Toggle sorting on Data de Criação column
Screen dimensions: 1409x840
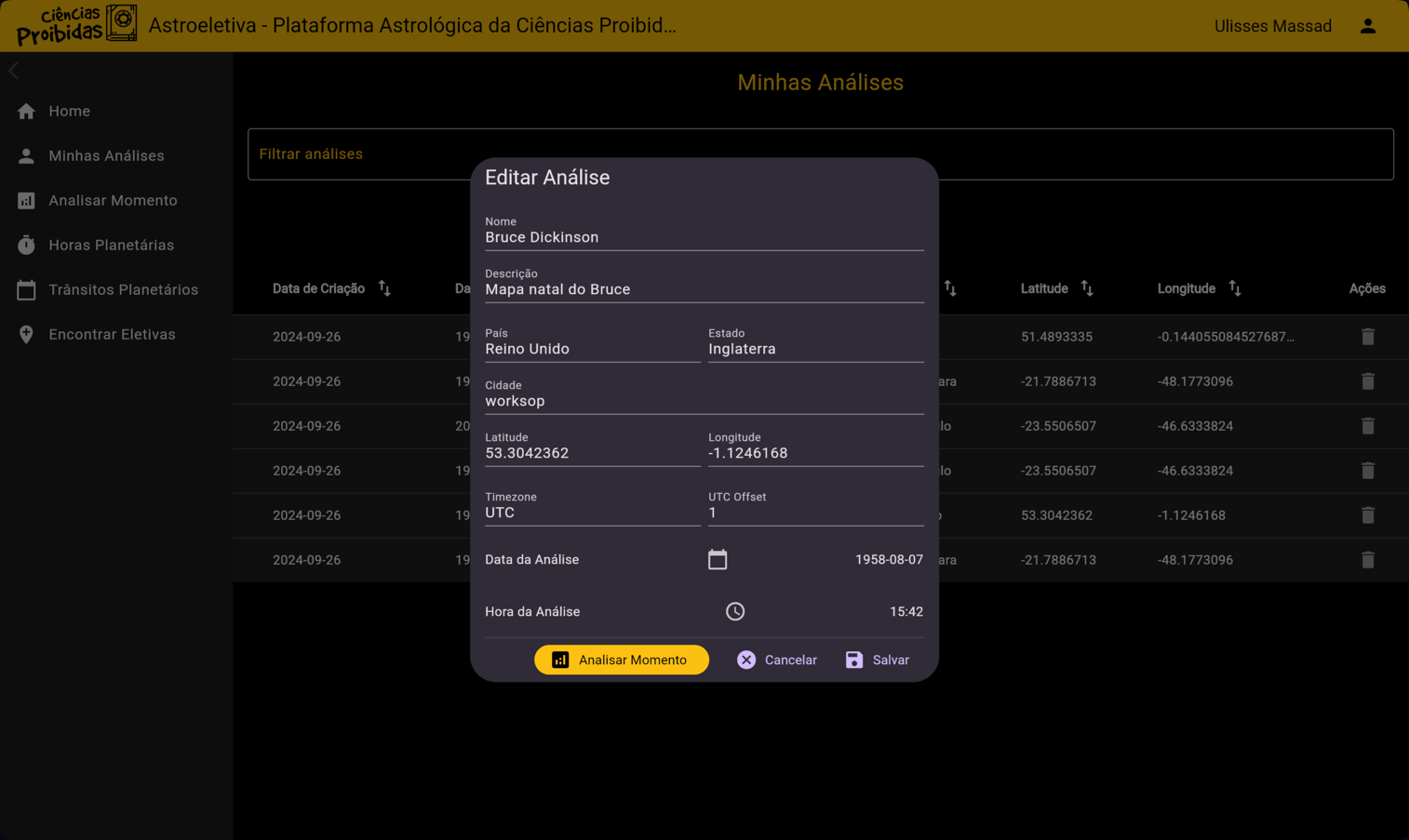click(x=384, y=288)
